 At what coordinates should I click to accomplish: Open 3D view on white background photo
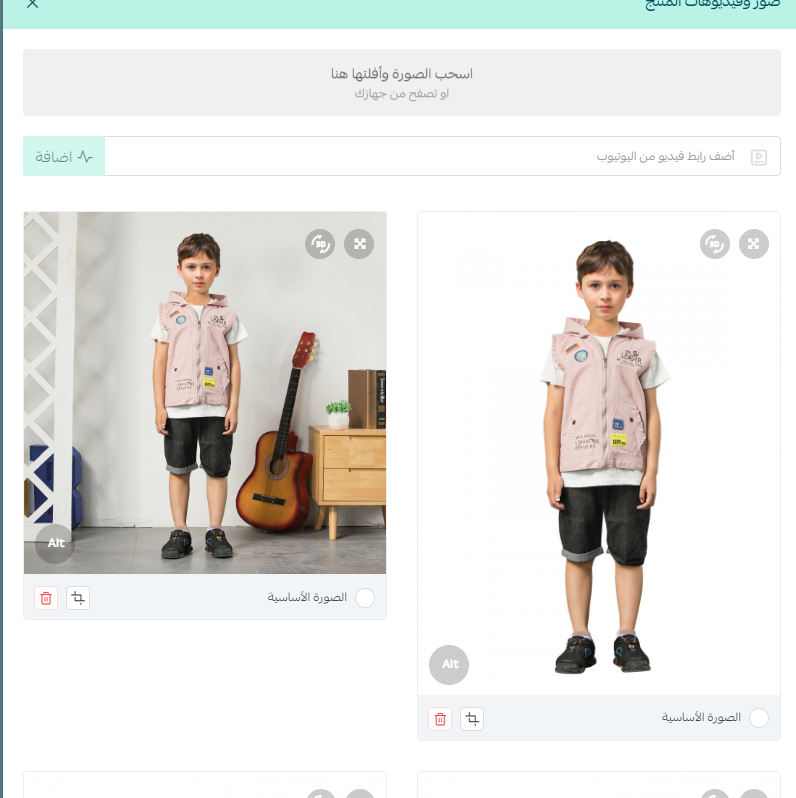pos(715,244)
